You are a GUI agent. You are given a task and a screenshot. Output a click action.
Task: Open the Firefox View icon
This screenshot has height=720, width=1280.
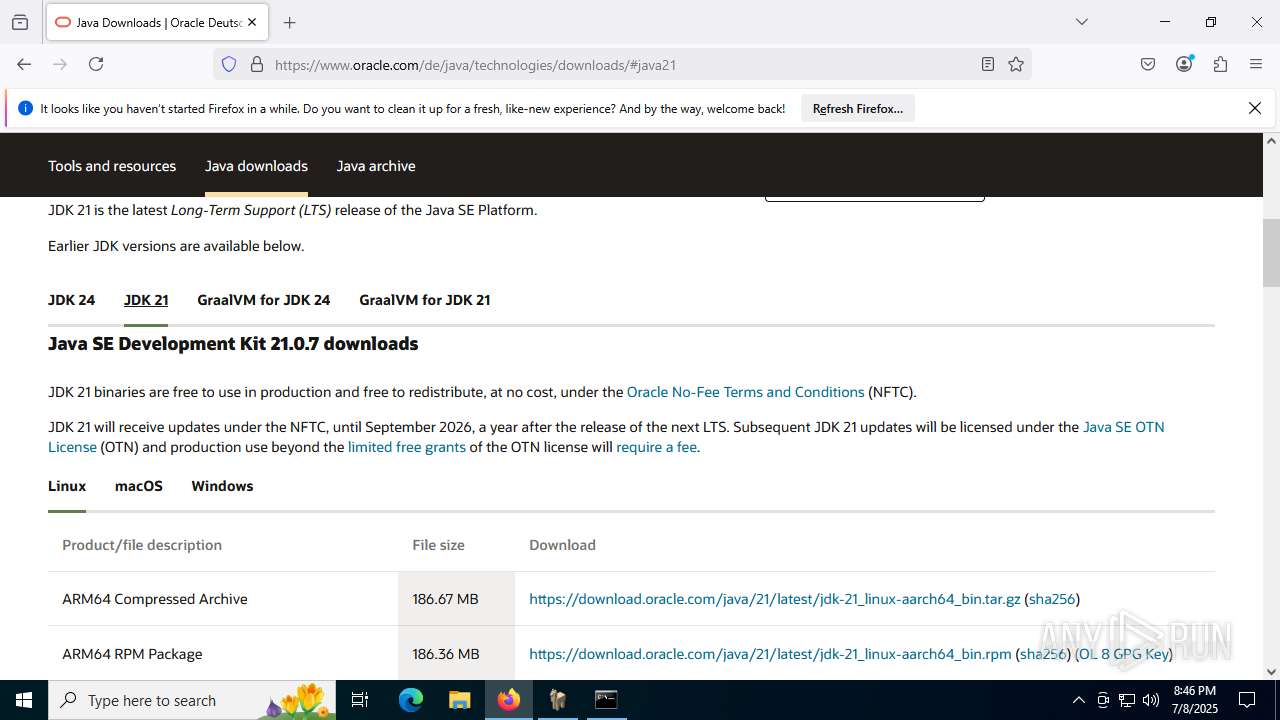(x=20, y=22)
